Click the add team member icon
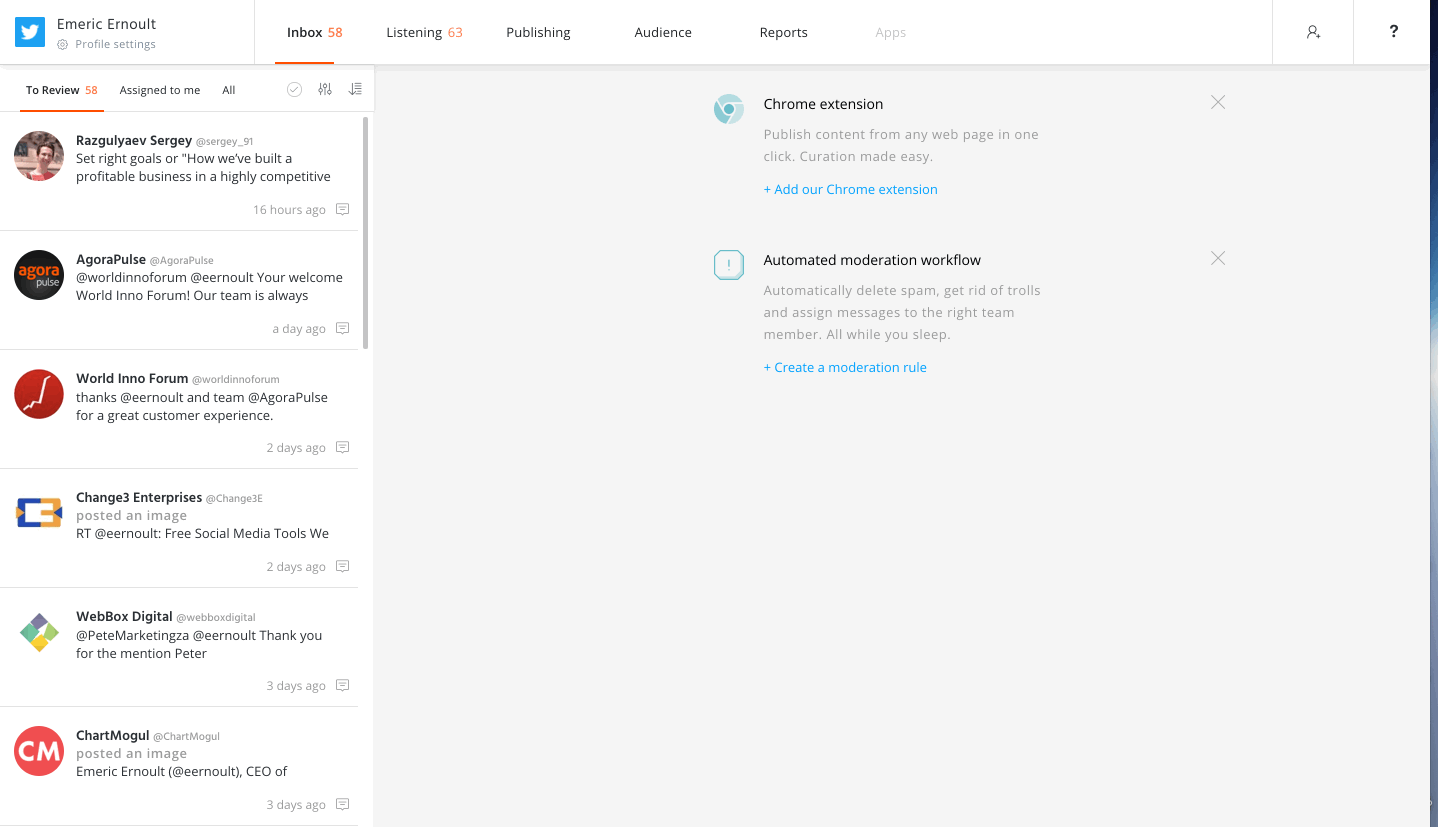This screenshot has width=1438, height=827. pyautogui.click(x=1313, y=32)
